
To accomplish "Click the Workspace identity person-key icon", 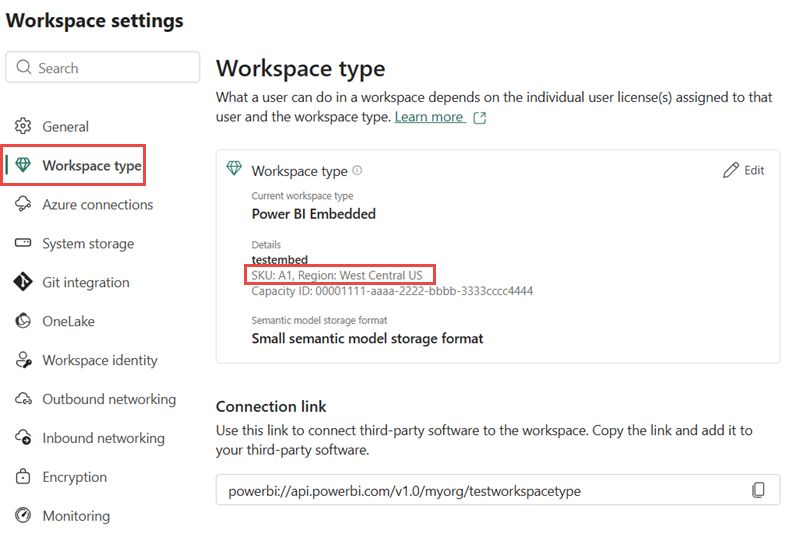I will pos(23,360).
